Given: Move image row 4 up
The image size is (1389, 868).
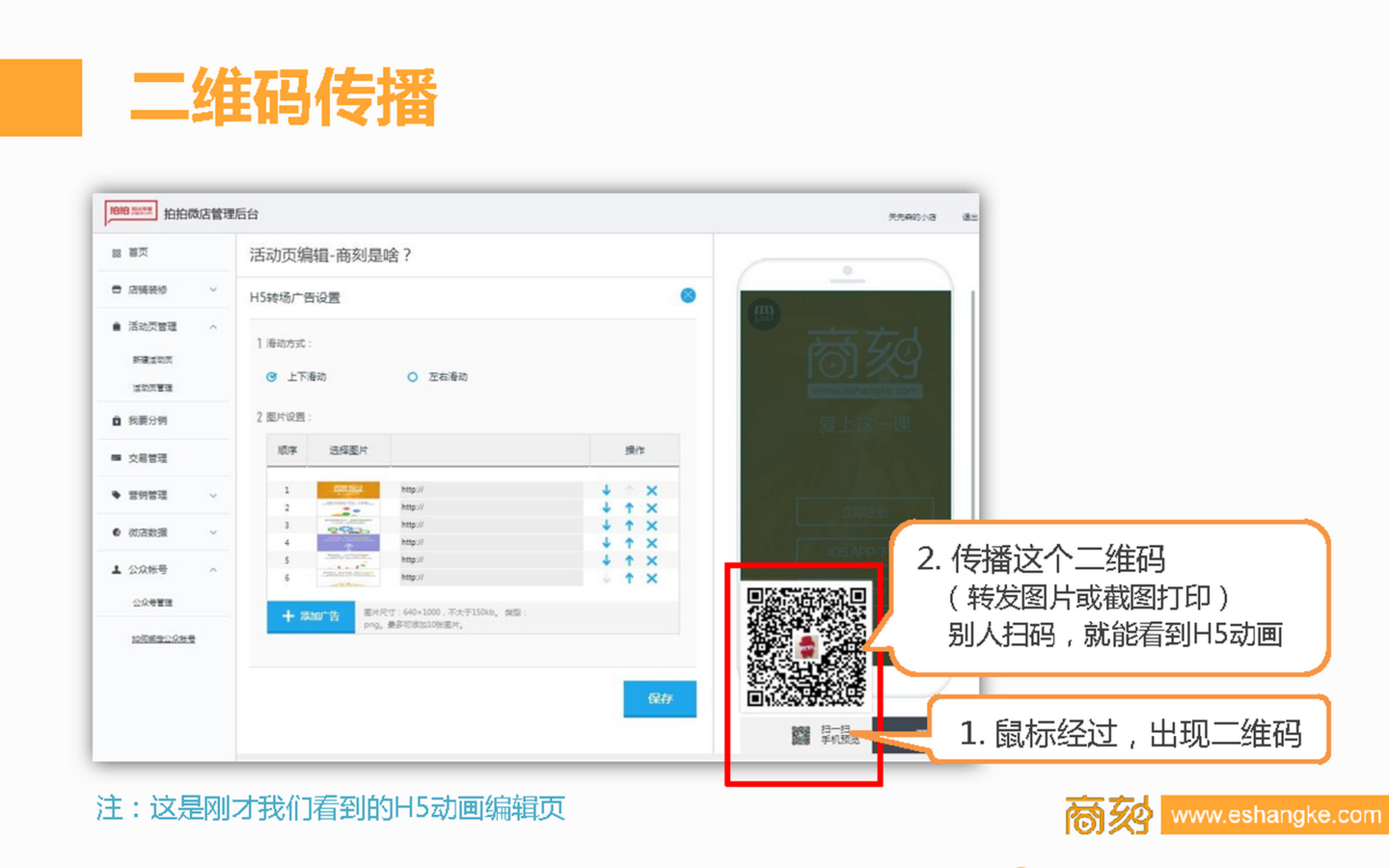Looking at the screenshot, I should (x=629, y=542).
